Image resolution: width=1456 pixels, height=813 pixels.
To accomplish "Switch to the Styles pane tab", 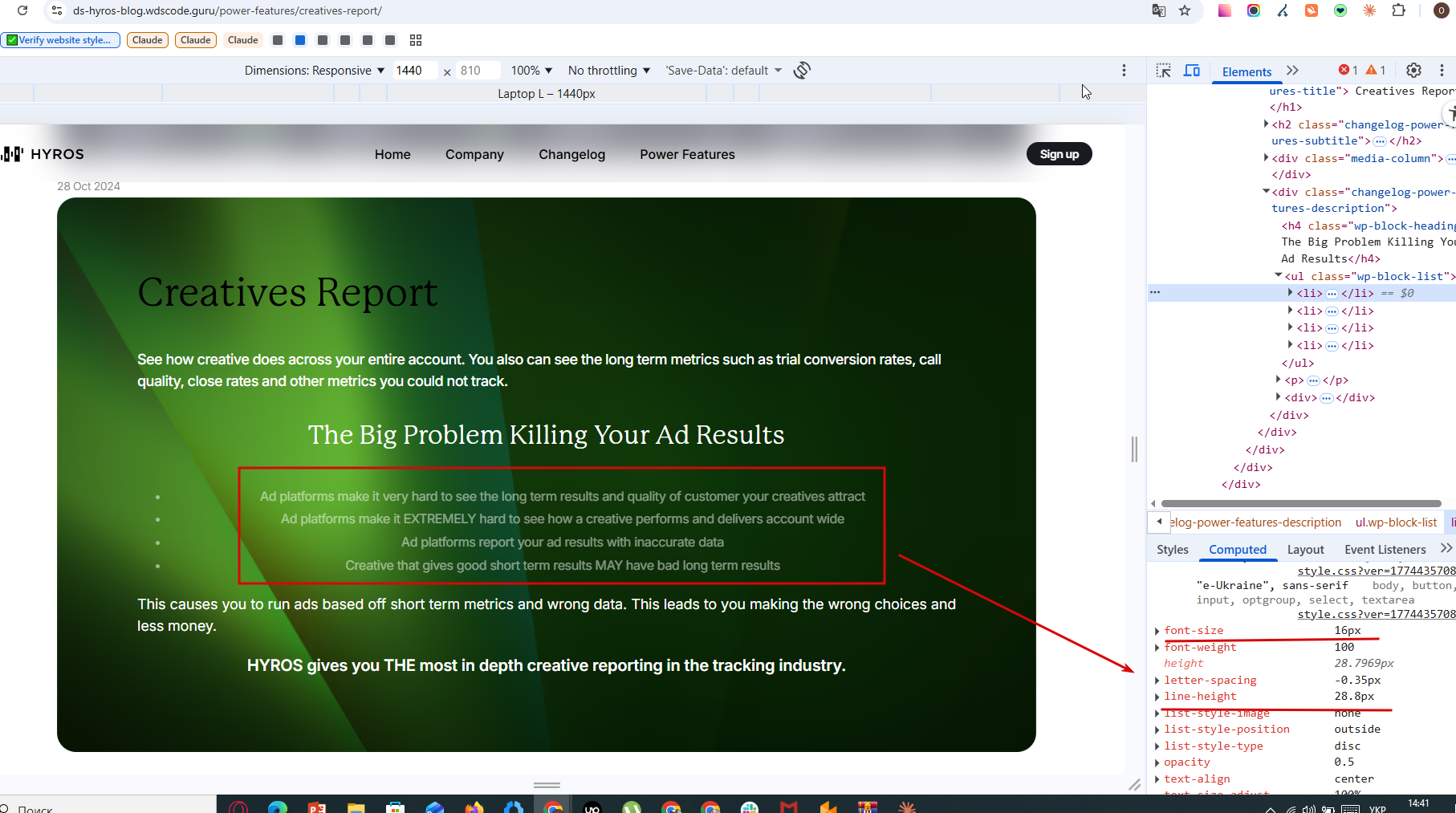I will 1172,549.
